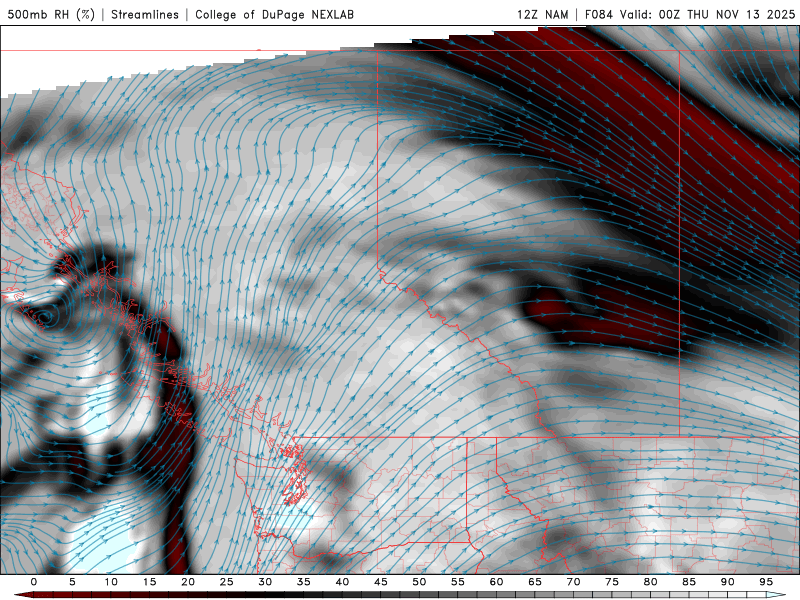Click the "Streamlines" label in the header
Screen dimensions: 800x600
[145, 14]
